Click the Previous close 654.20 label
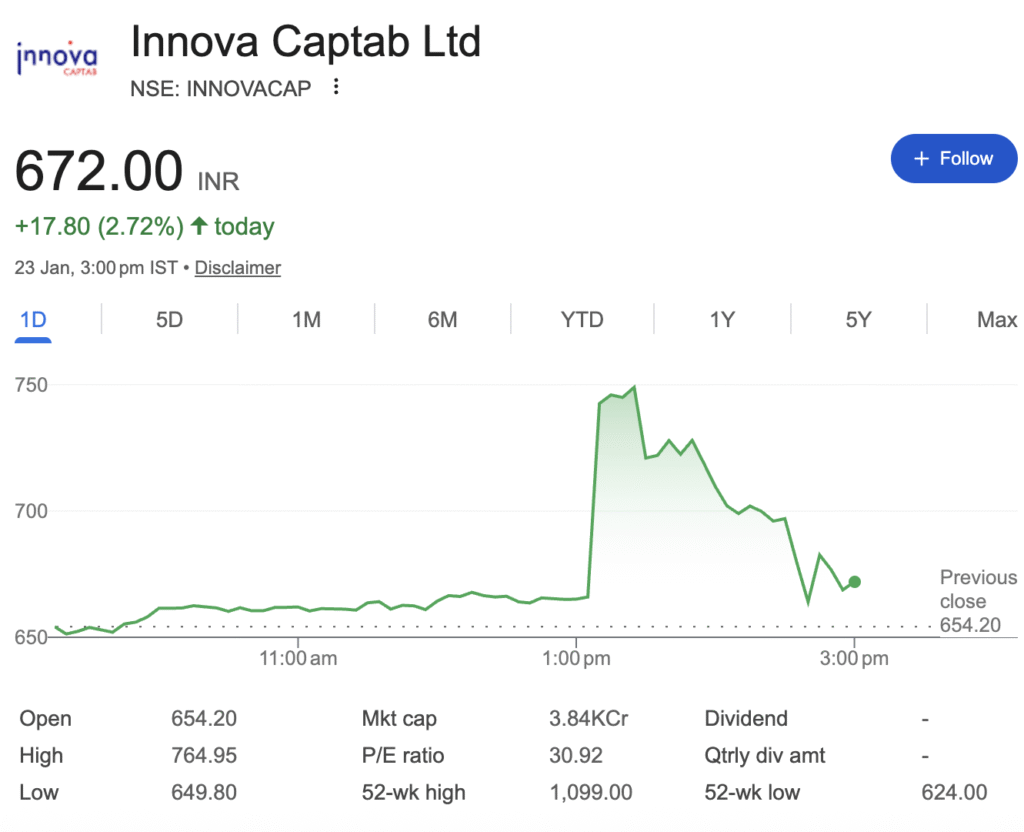The height and width of the screenshot is (832, 1024). point(977,602)
